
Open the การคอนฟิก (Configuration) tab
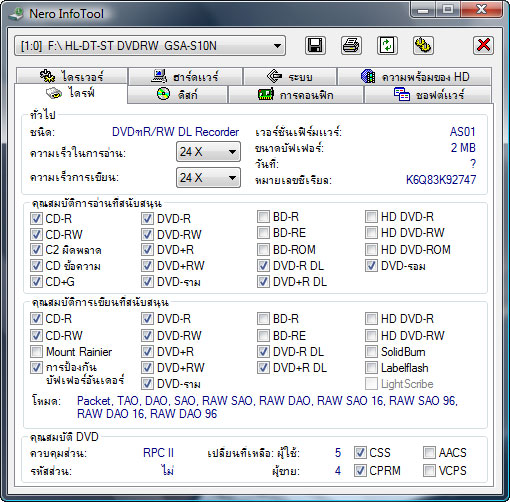[x=296, y=95]
